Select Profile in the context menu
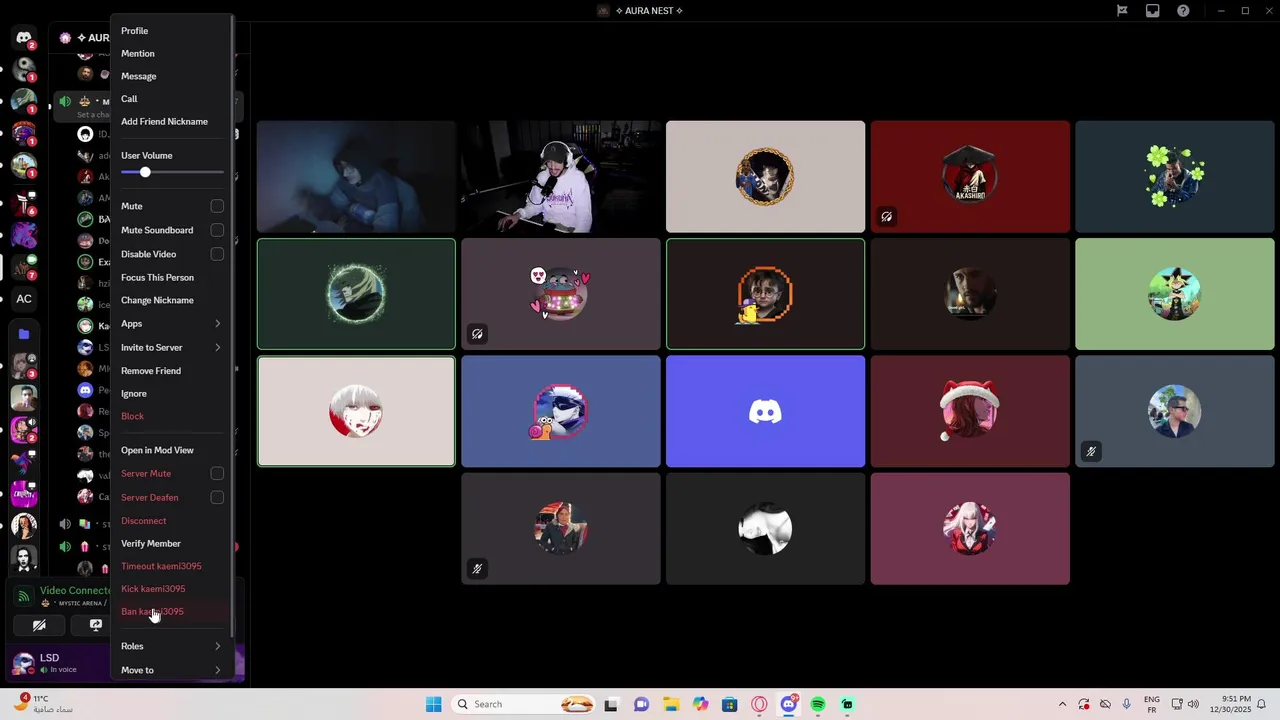Screen dimensions: 1280x720 (171, 31)
